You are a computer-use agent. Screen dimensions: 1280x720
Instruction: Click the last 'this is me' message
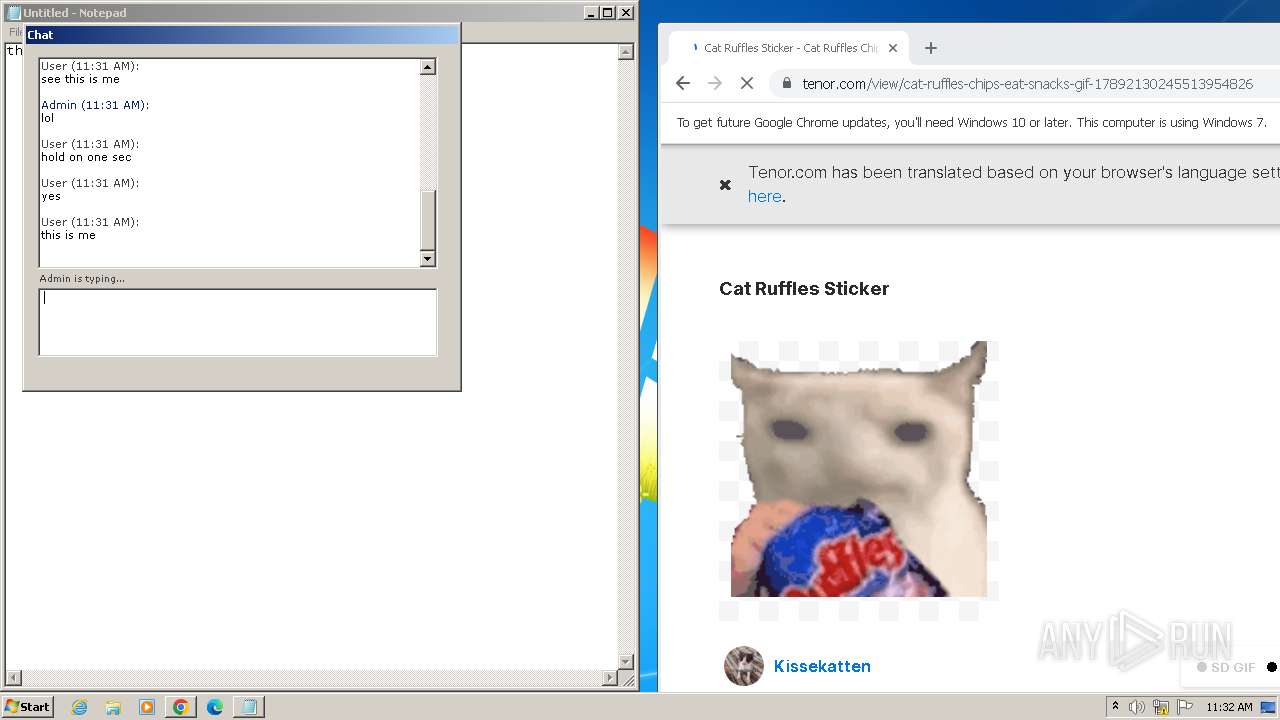[x=68, y=235]
